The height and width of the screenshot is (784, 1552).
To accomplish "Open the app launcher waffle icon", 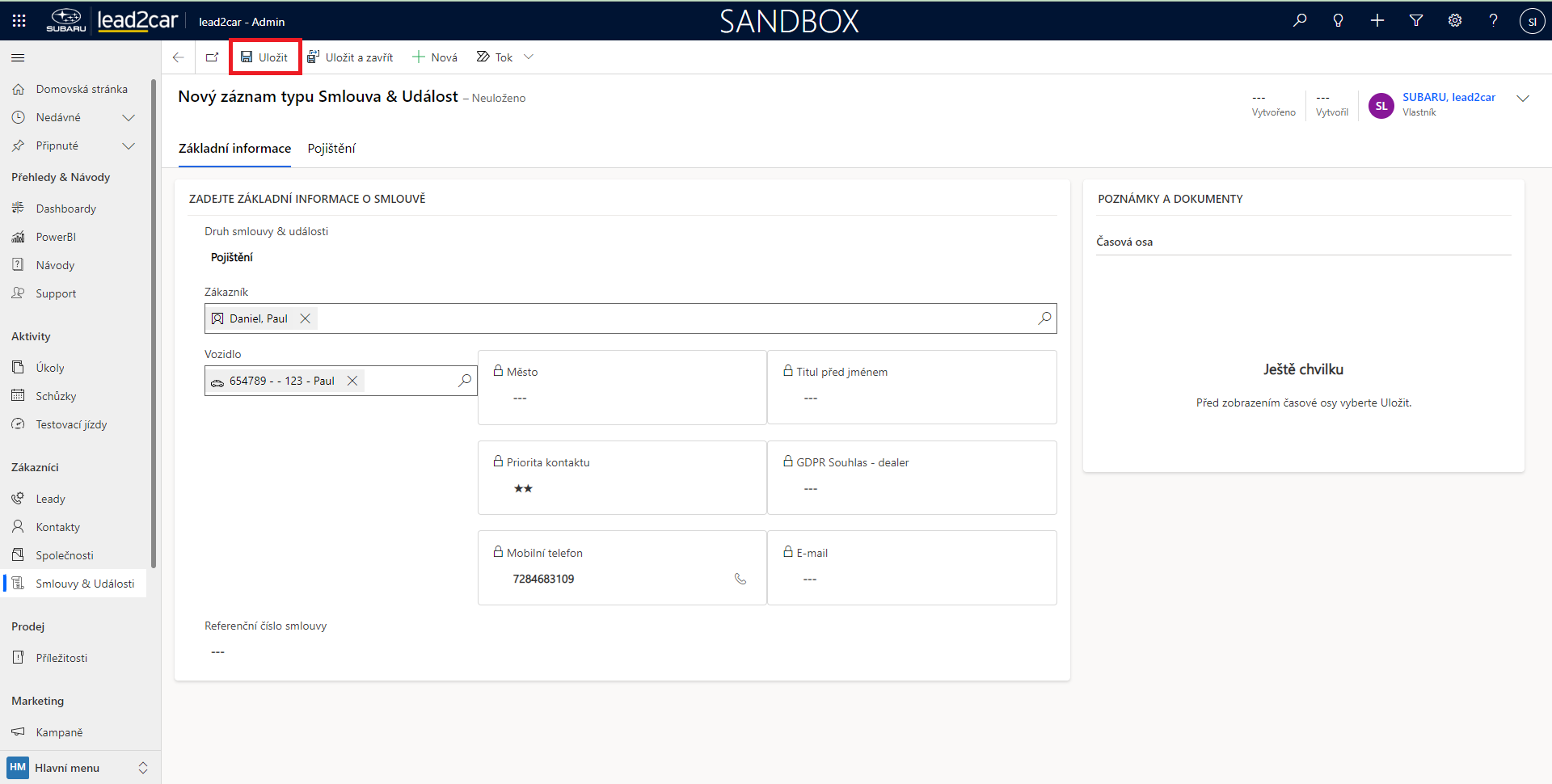I will 19,21.
